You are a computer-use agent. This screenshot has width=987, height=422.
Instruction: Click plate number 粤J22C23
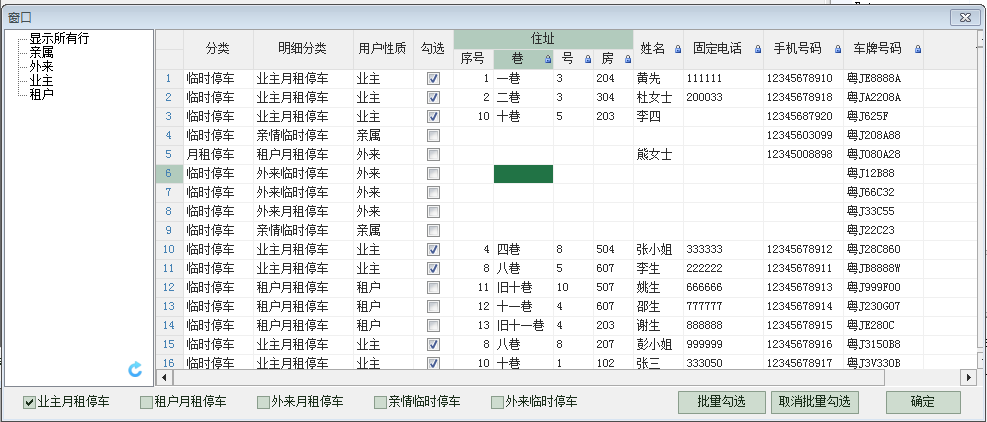(x=871, y=231)
